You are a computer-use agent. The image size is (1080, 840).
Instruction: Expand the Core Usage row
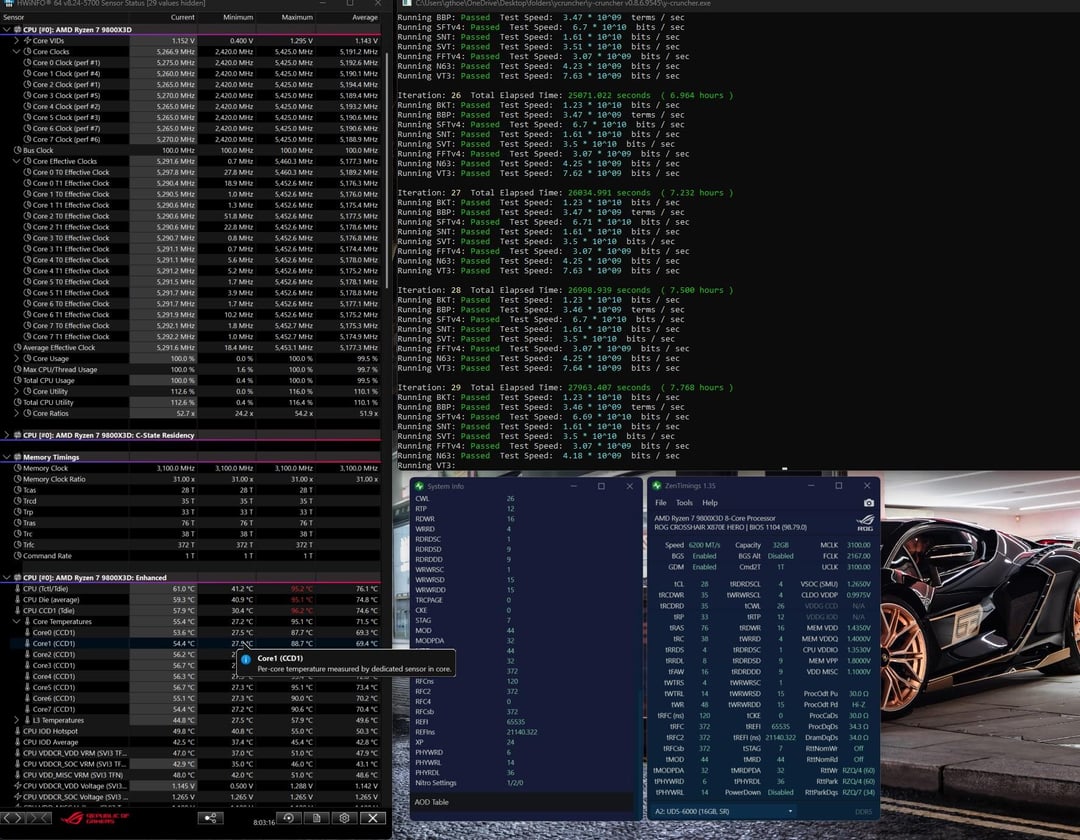coord(17,359)
